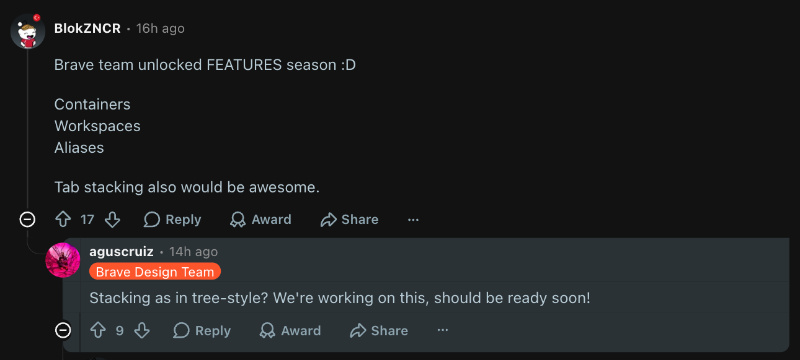Share aguscruiz's reply
This screenshot has width=800, height=360.
pos(379,330)
